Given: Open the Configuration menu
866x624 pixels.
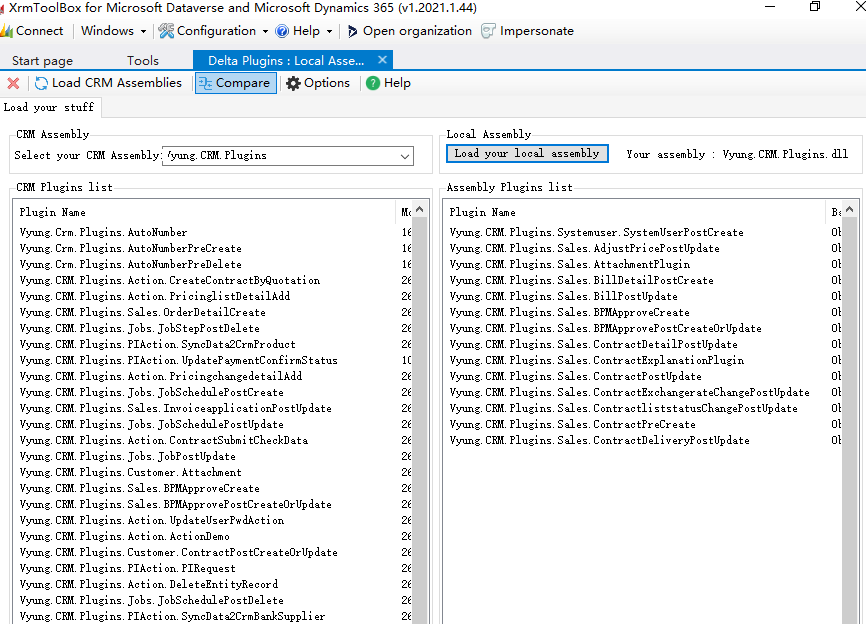Looking at the screenshot, I should click(213, 31).
